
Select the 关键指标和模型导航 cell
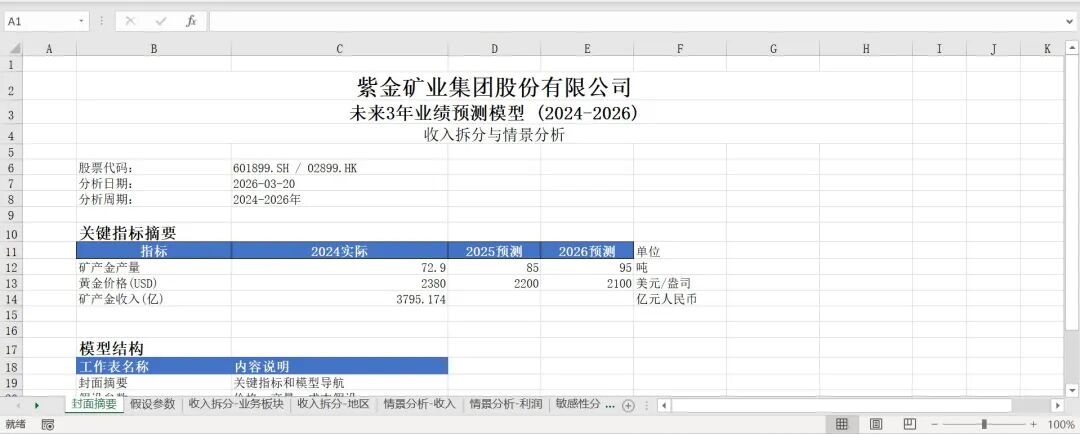(x=340, y=382)
